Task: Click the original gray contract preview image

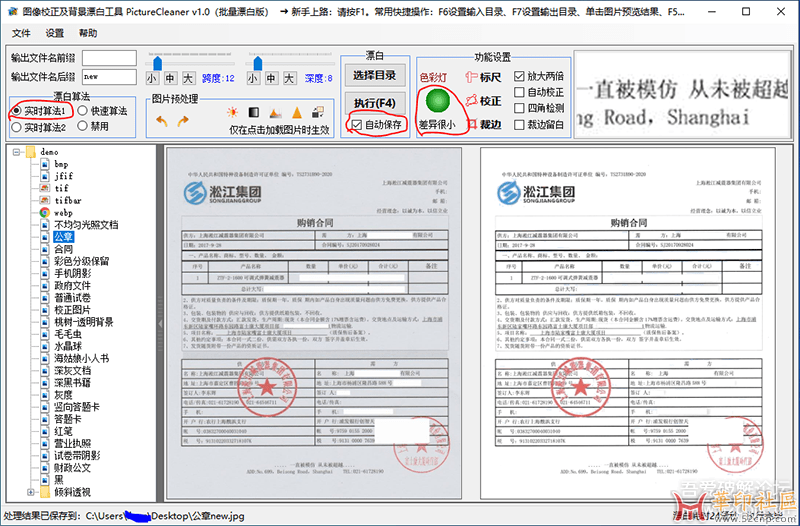Action: [x=314, y=323]
